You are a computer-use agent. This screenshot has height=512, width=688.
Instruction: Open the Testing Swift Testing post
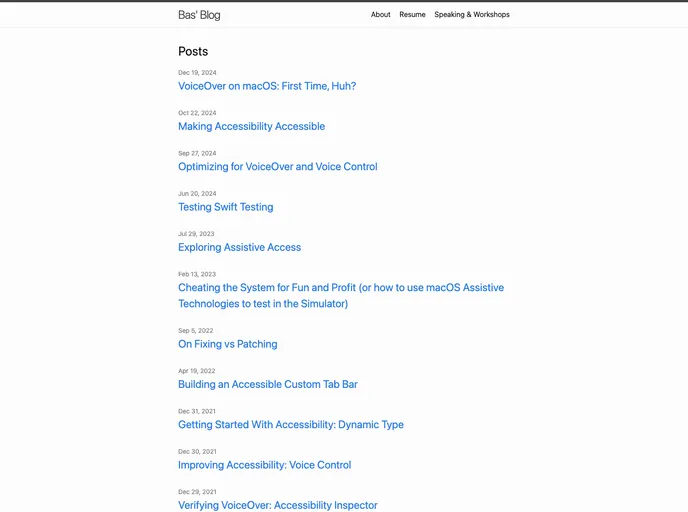[225, 207]
